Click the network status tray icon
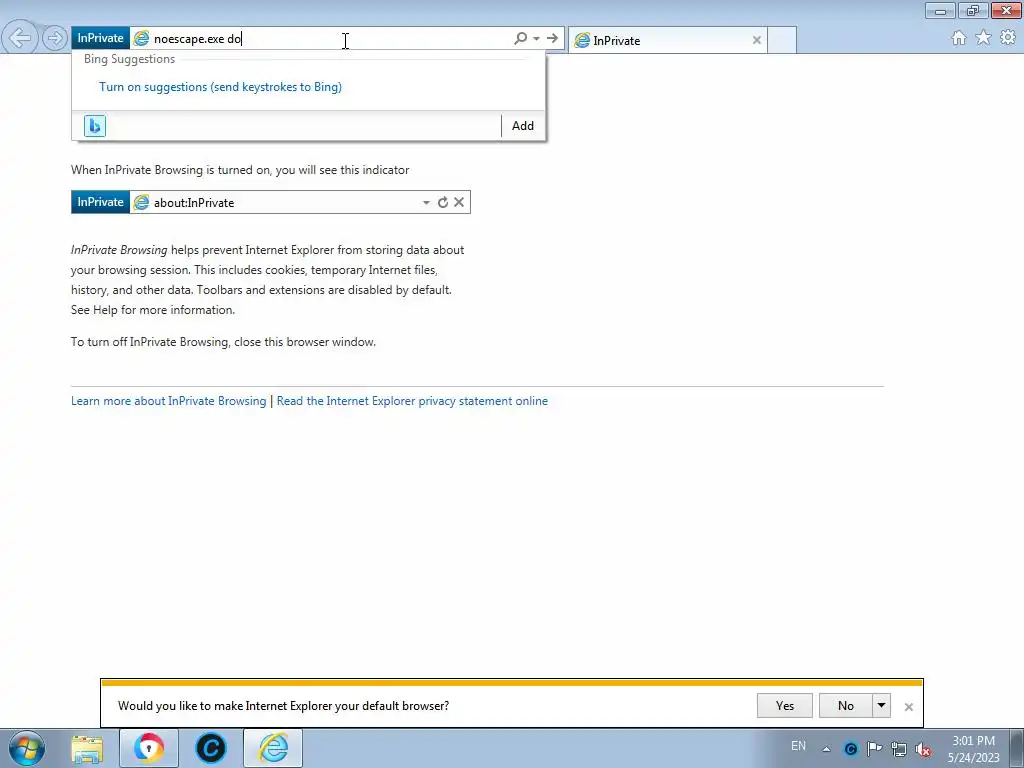1024x768 pixels. pyautogui.click(x=899, y=749)
